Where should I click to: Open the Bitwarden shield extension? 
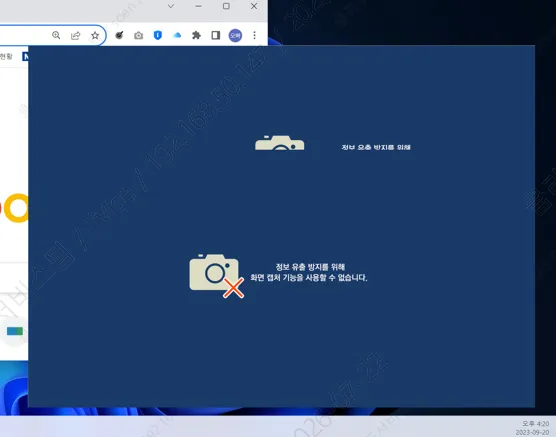158,35
